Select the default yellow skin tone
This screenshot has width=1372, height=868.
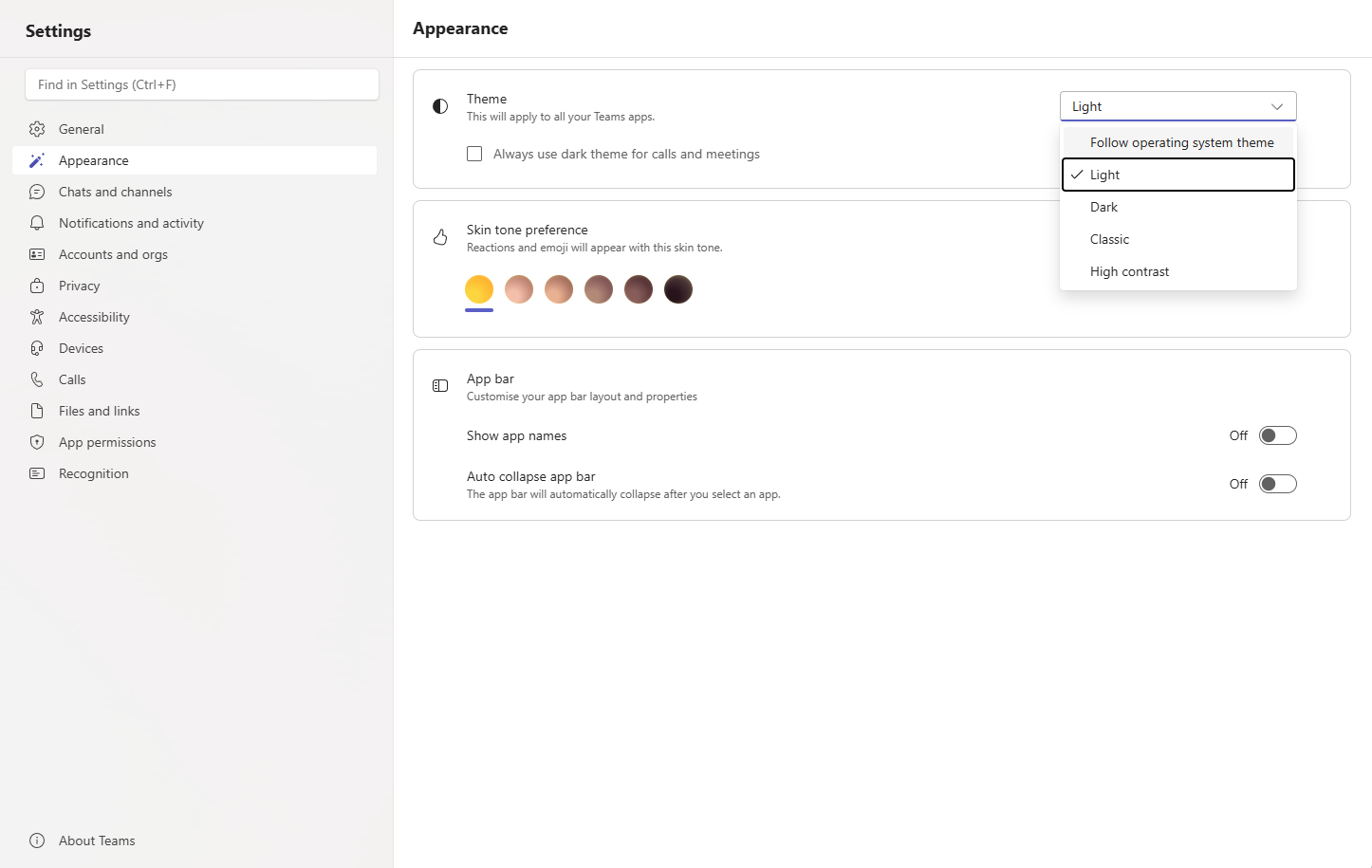[x=479, y=289]
